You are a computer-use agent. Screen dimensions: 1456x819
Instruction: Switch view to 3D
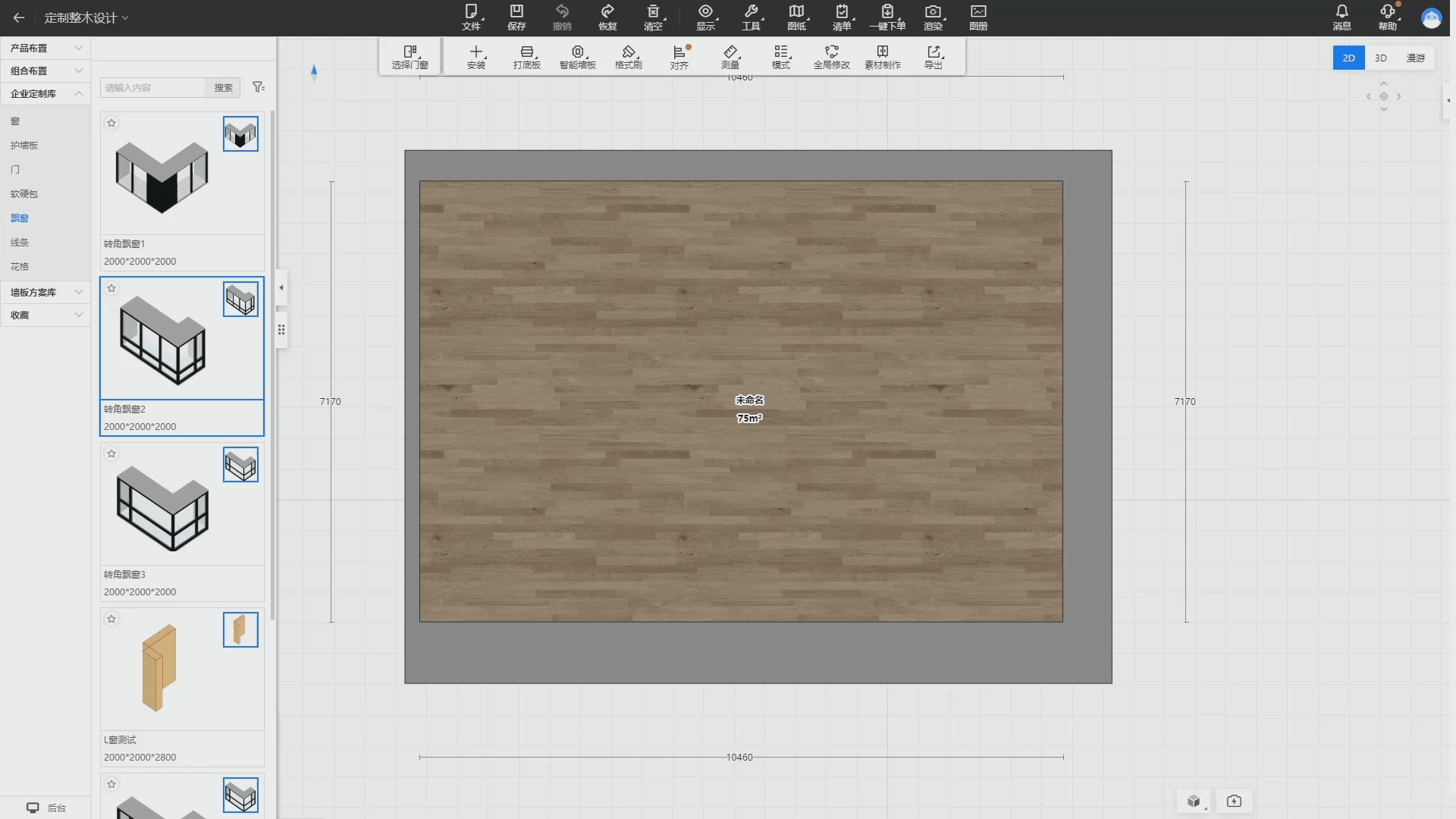(1381, 58)
